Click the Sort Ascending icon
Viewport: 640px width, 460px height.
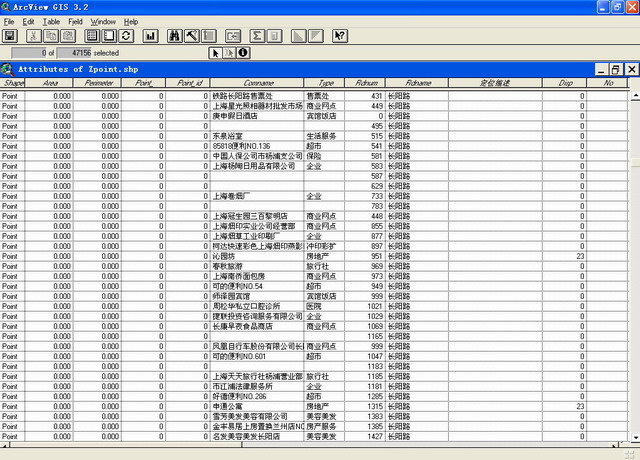pyautogui.click(x=299, y=36)
